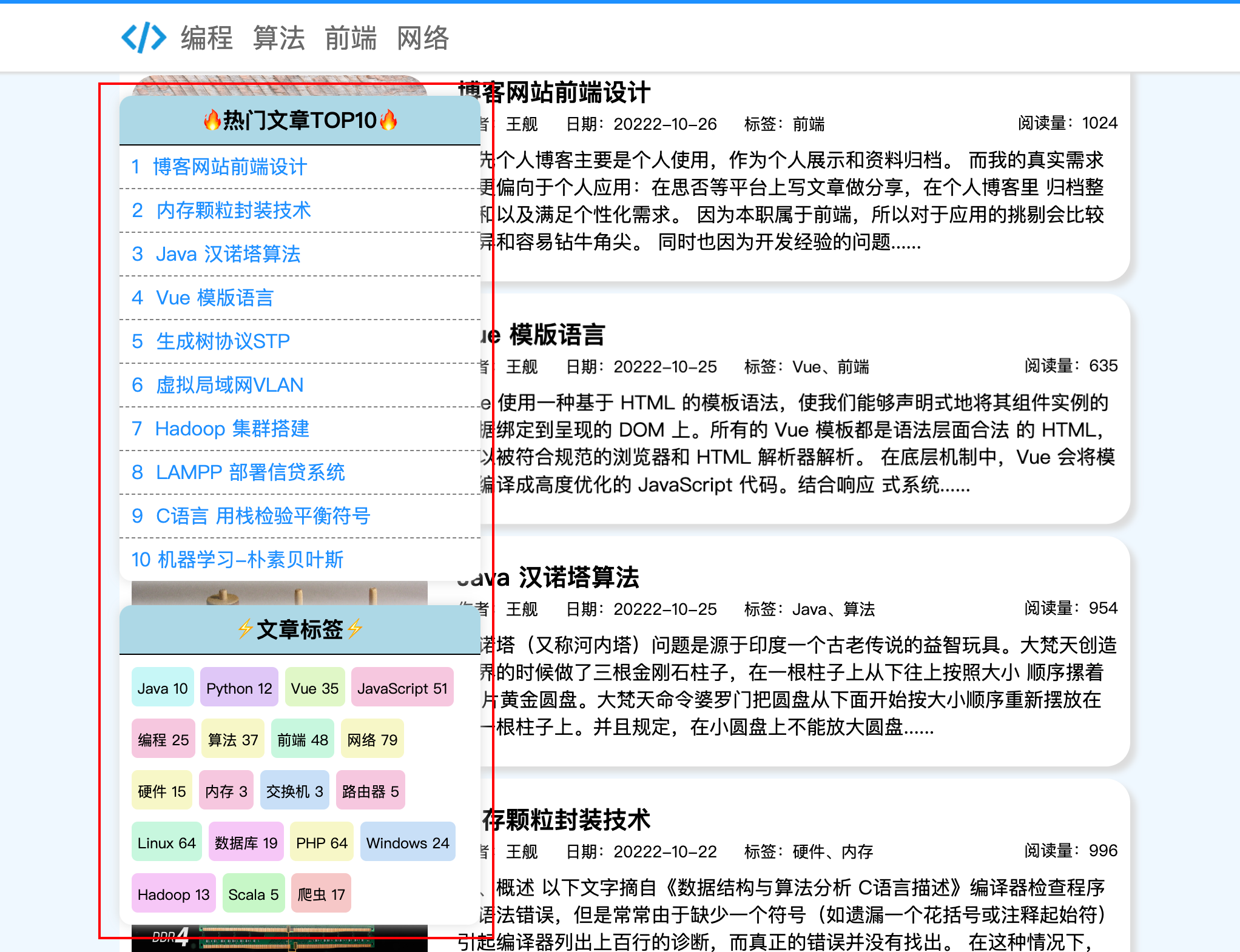The image size is (1240, 952).
Task: Filter by the Linux 64 tag
Action: [x=166, y=843]
